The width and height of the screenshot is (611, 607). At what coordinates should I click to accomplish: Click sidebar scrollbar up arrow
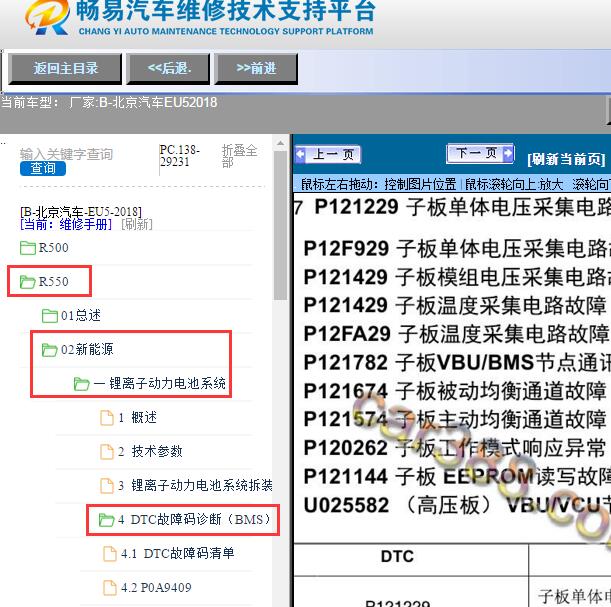point(280,143)
